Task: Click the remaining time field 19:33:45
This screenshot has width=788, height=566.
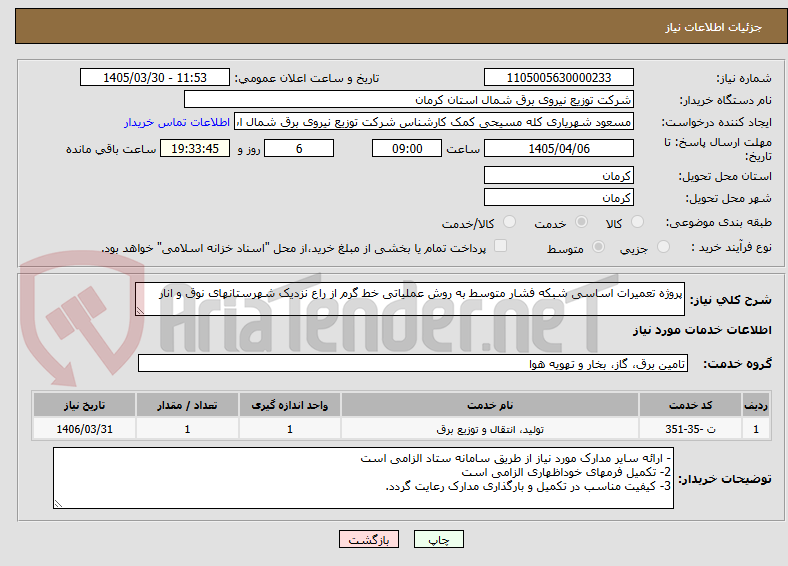Action: (195, 148)
